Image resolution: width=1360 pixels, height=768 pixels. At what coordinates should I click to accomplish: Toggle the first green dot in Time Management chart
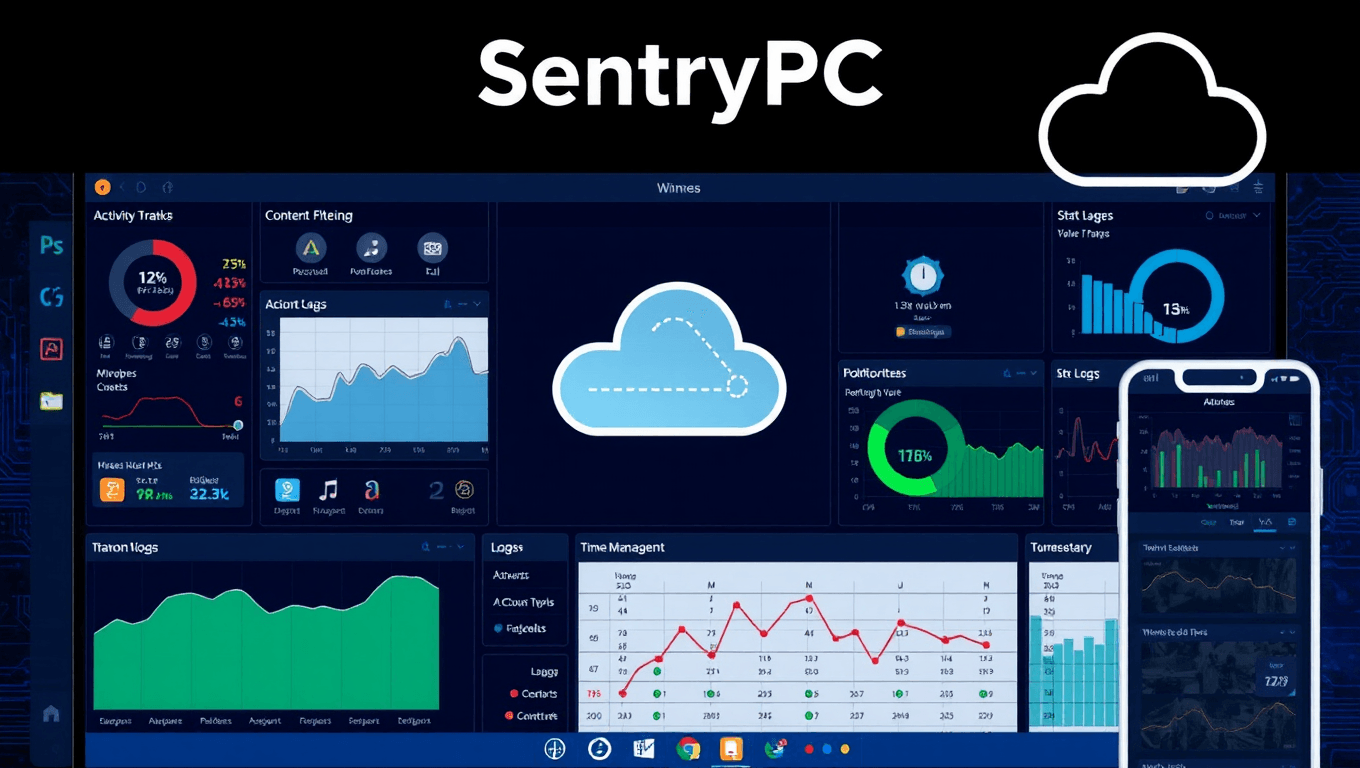(x=658, y=693)
